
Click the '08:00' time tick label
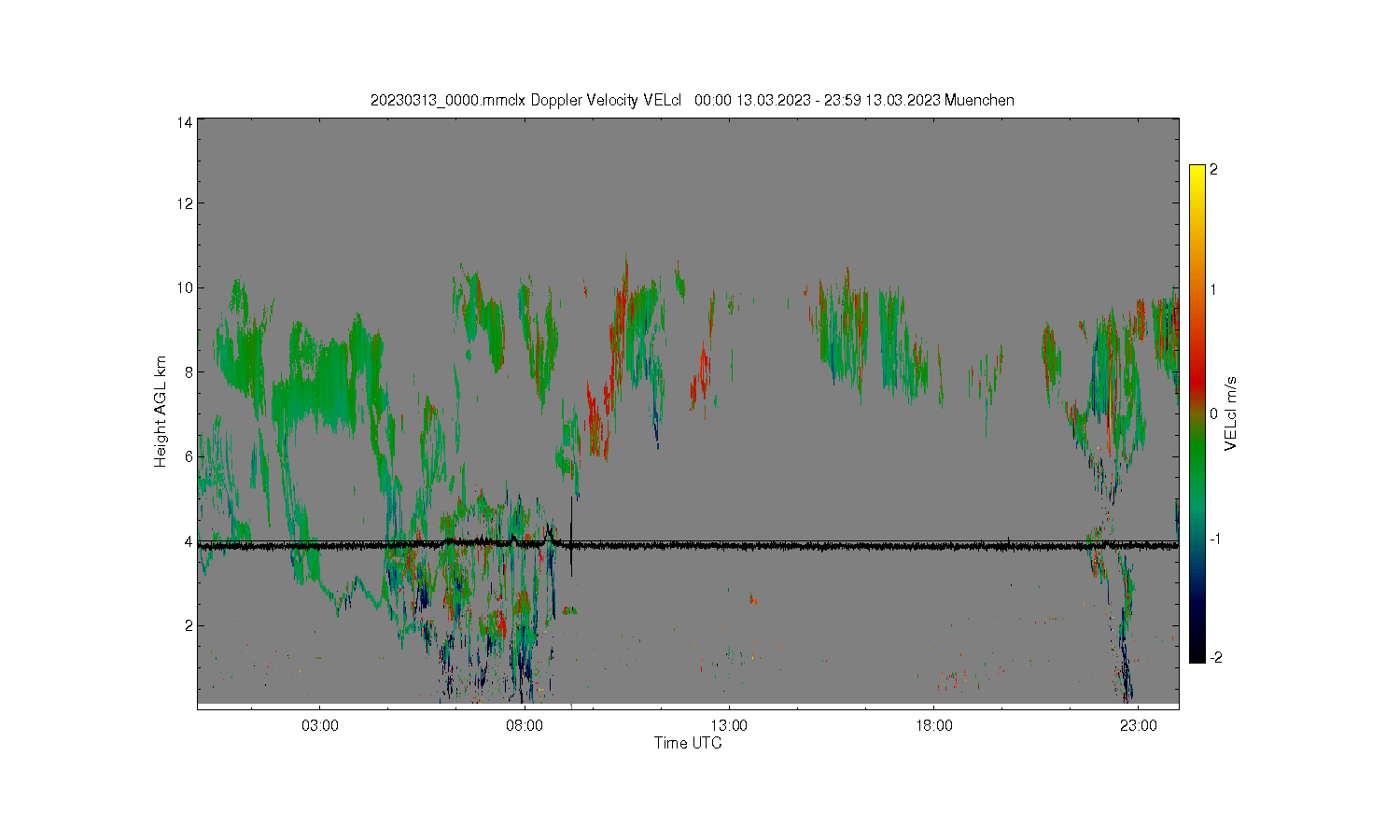pos(525,725)
